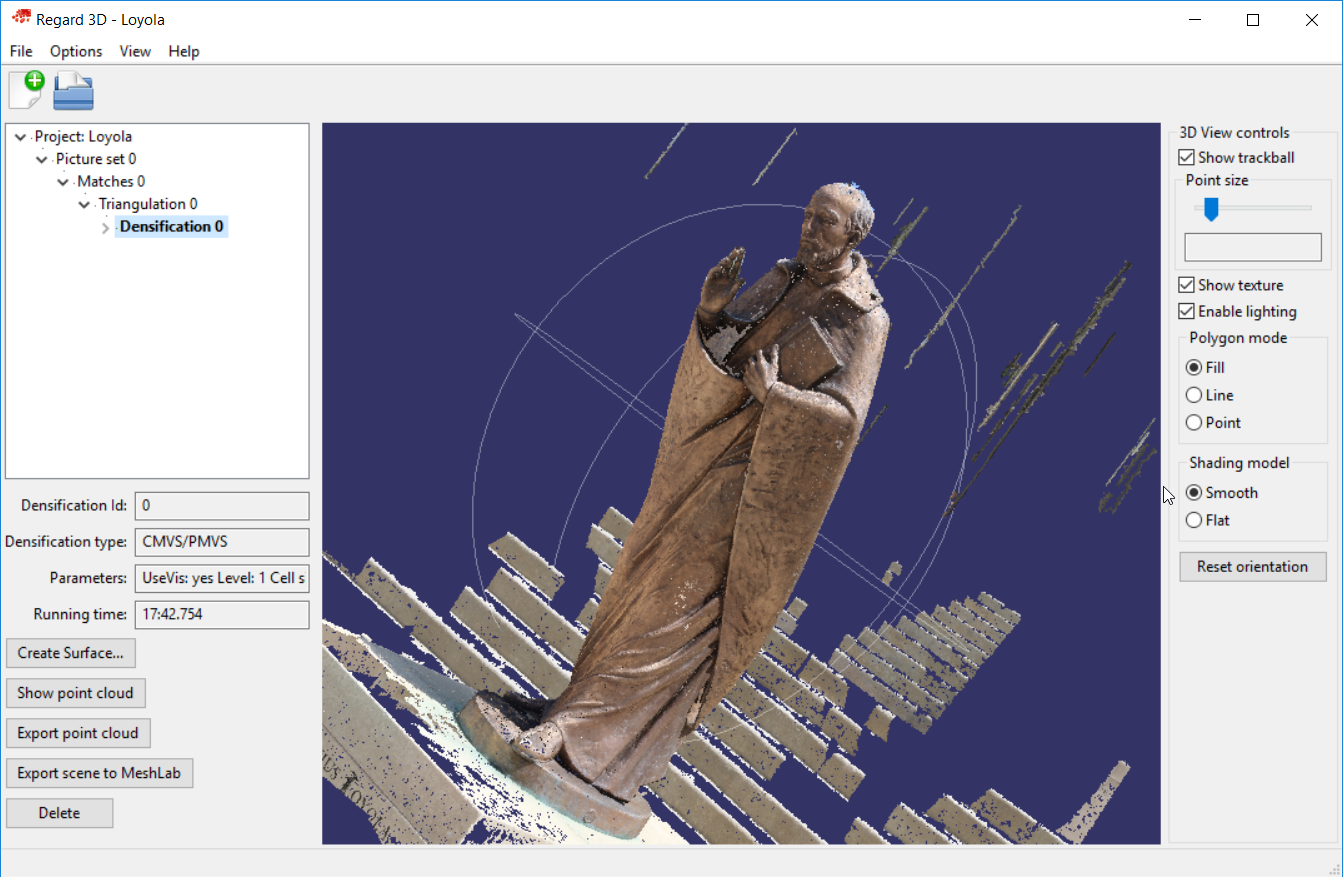Click the Open Project folder icon
Screen dimensions: 1343x877
coord(74,91)
